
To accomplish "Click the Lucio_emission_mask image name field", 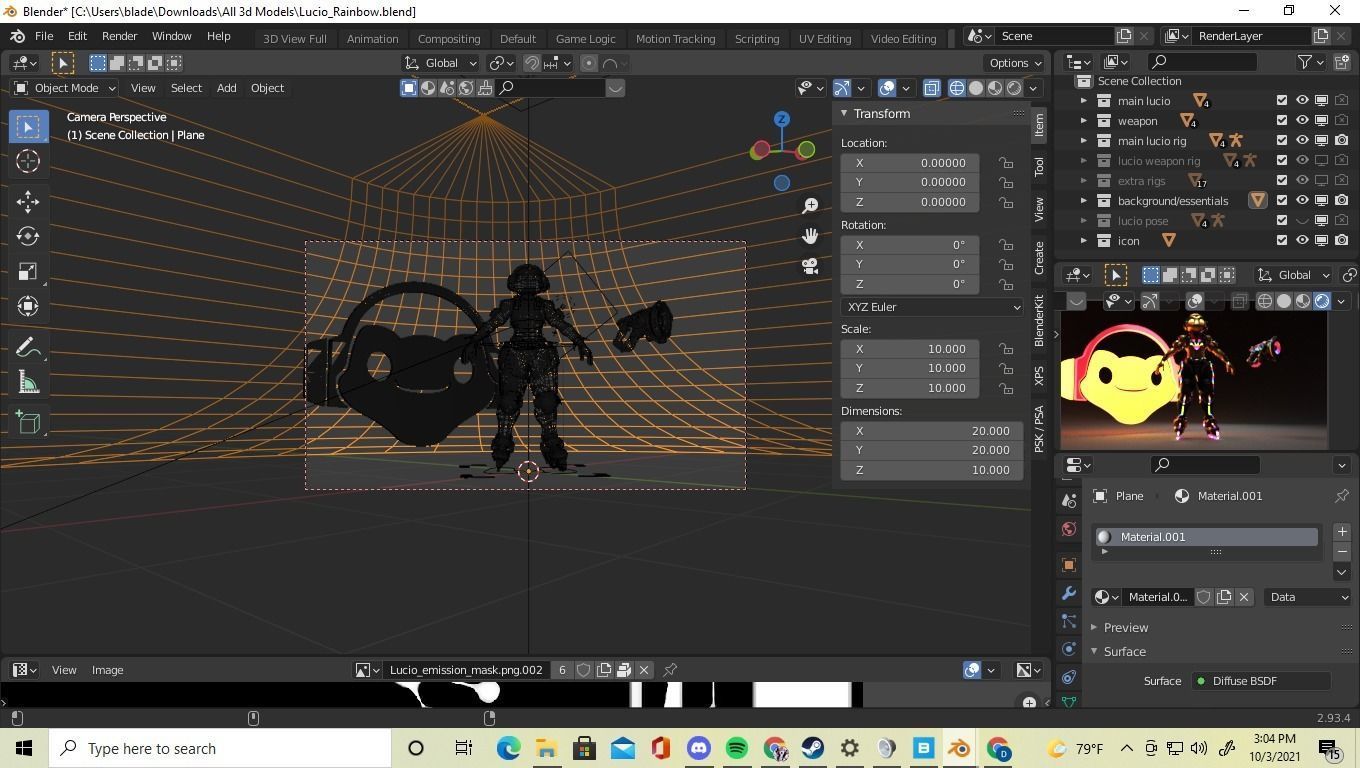I will click(468, 670).
